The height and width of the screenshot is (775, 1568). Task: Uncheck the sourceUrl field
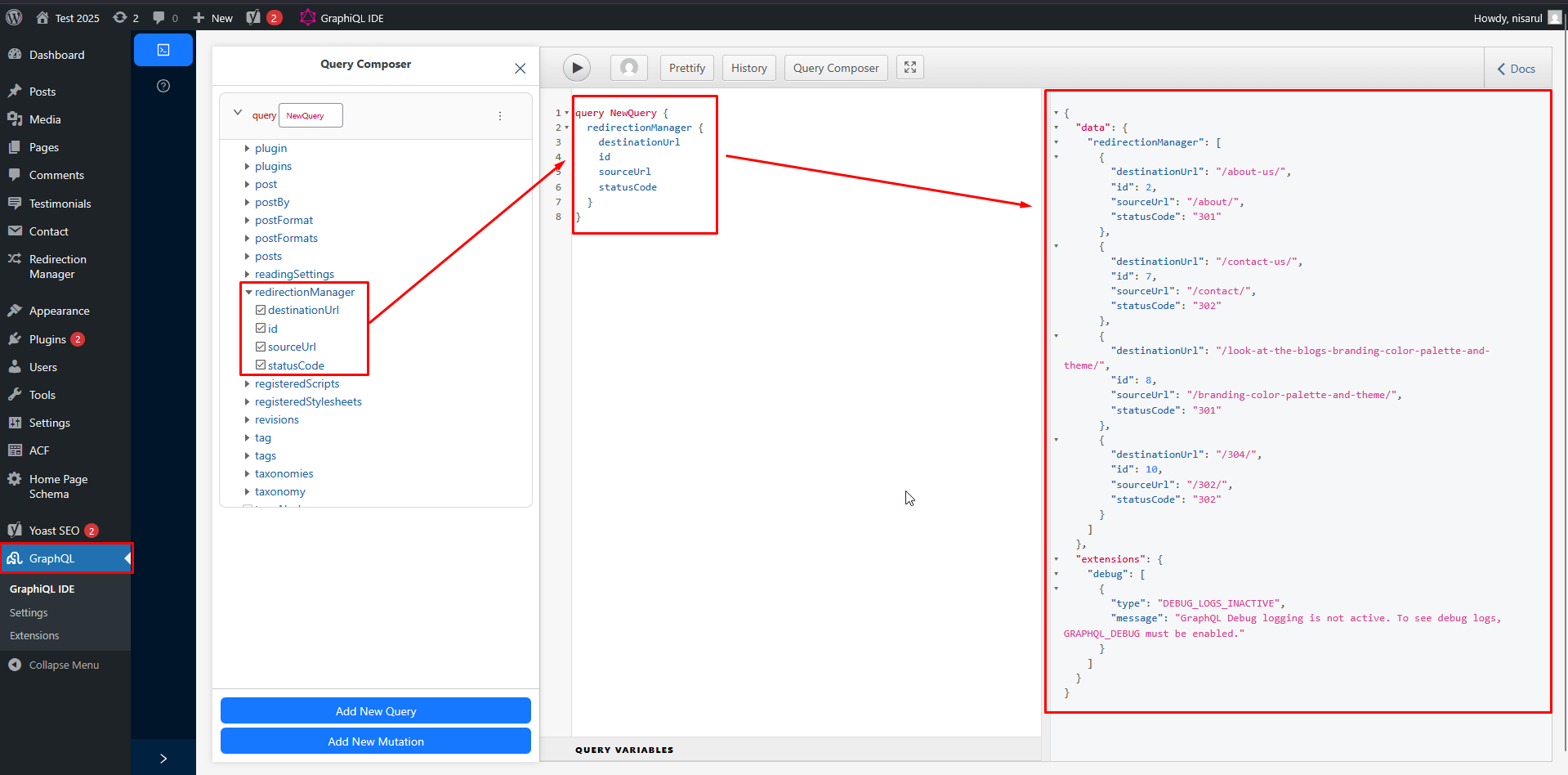261,347
